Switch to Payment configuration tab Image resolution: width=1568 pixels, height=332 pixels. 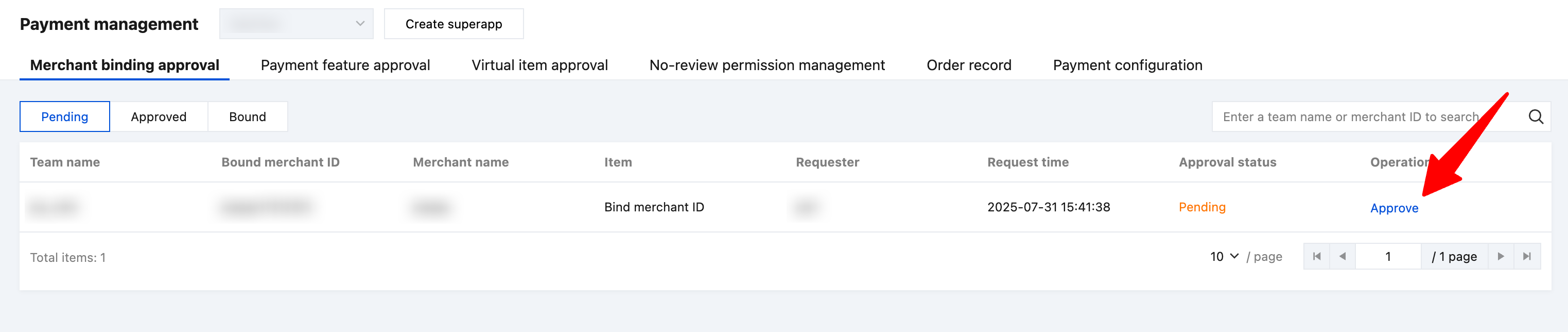(x=1127, y=65)
